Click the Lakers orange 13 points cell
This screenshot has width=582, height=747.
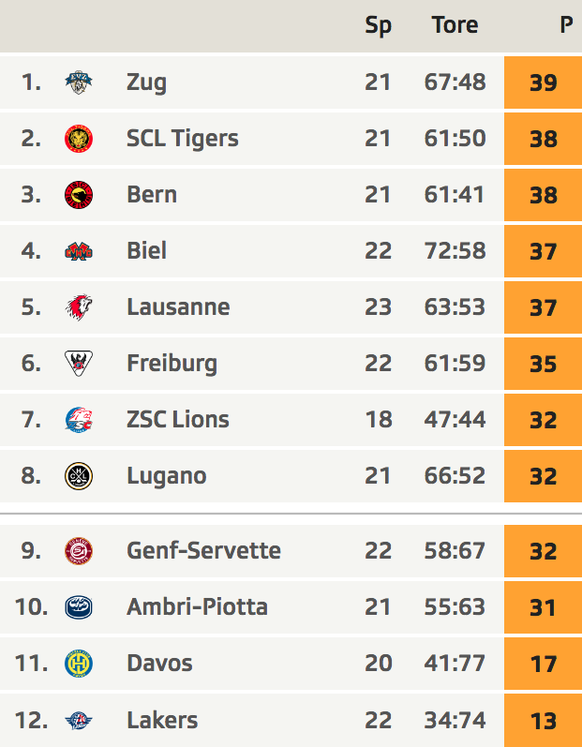click(543, 720)
